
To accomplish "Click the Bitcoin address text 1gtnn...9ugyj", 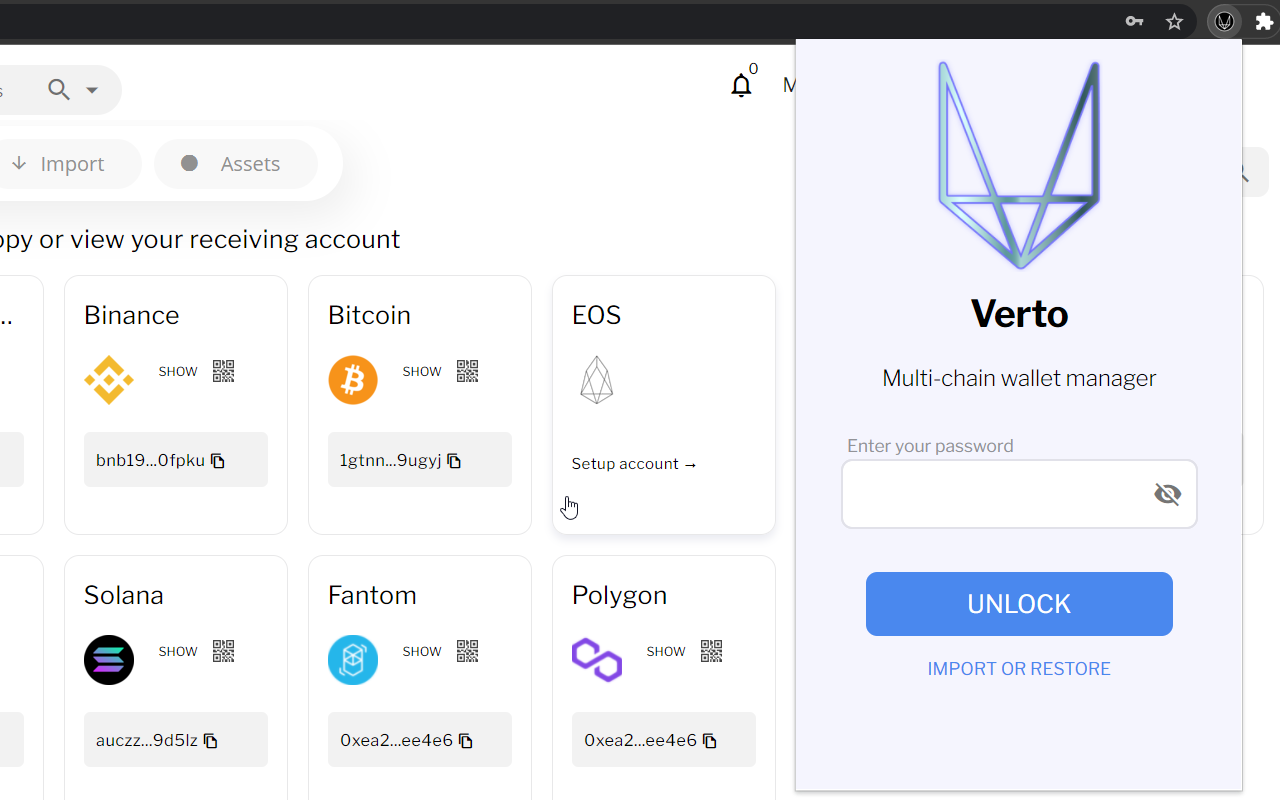I will click(390, 461).
